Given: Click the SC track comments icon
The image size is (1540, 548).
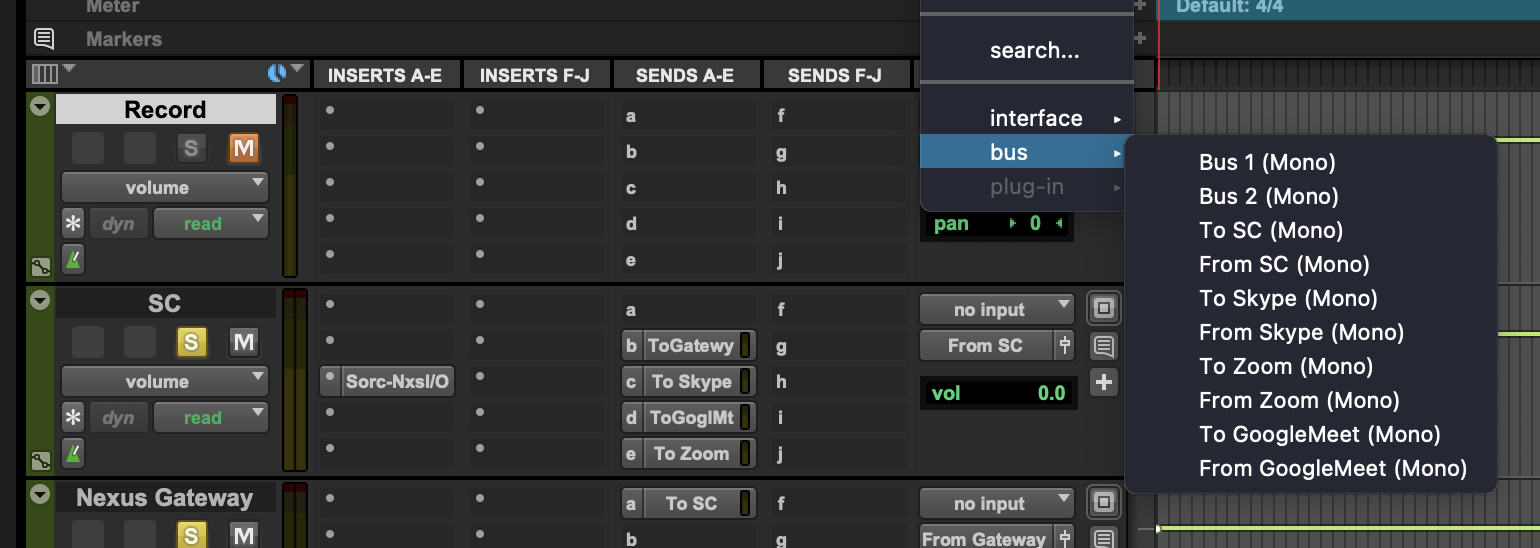Looking at the screenshot, I should pos(1103,346).
